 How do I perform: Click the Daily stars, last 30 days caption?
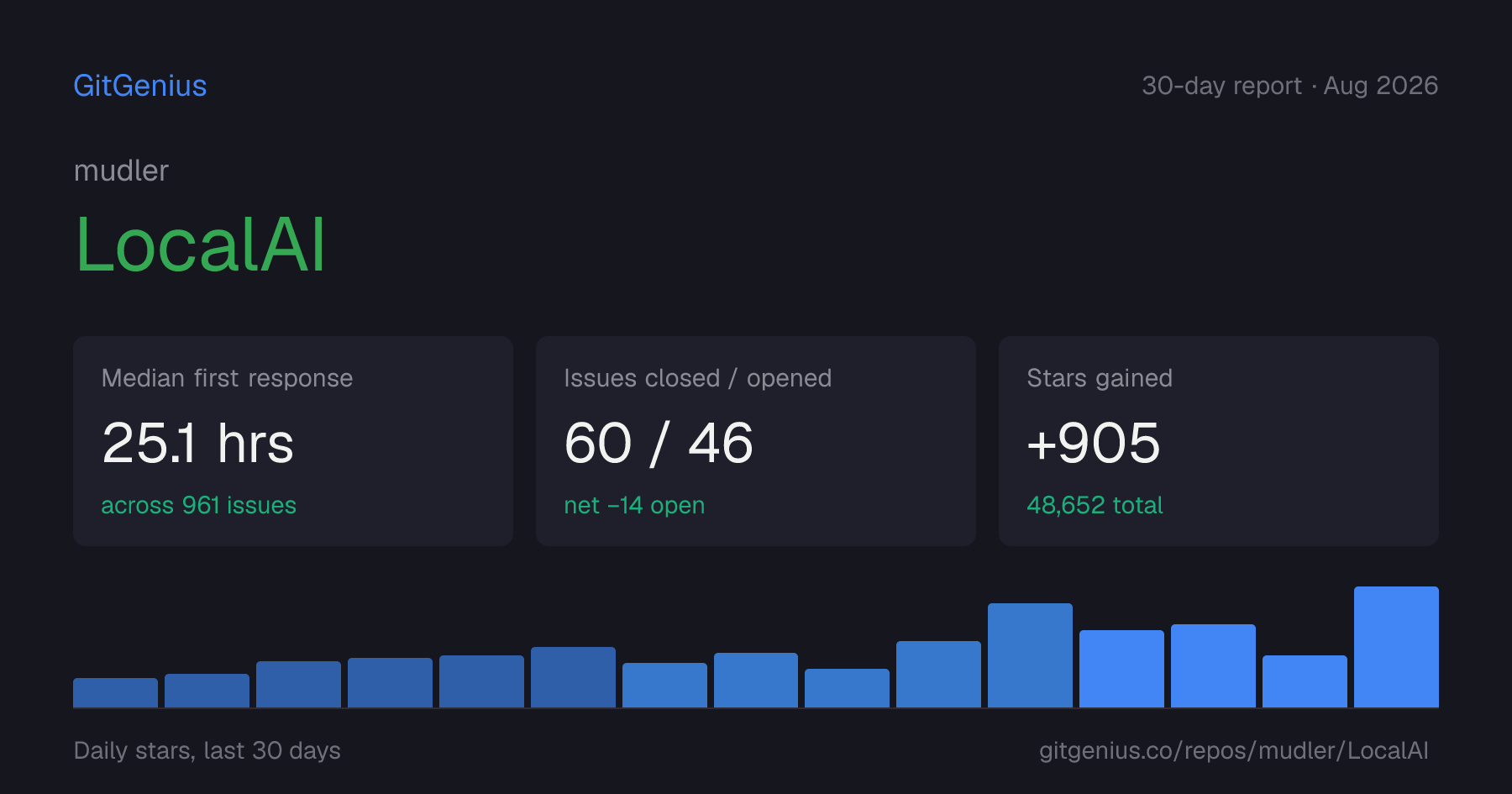(x=207, y=750)
